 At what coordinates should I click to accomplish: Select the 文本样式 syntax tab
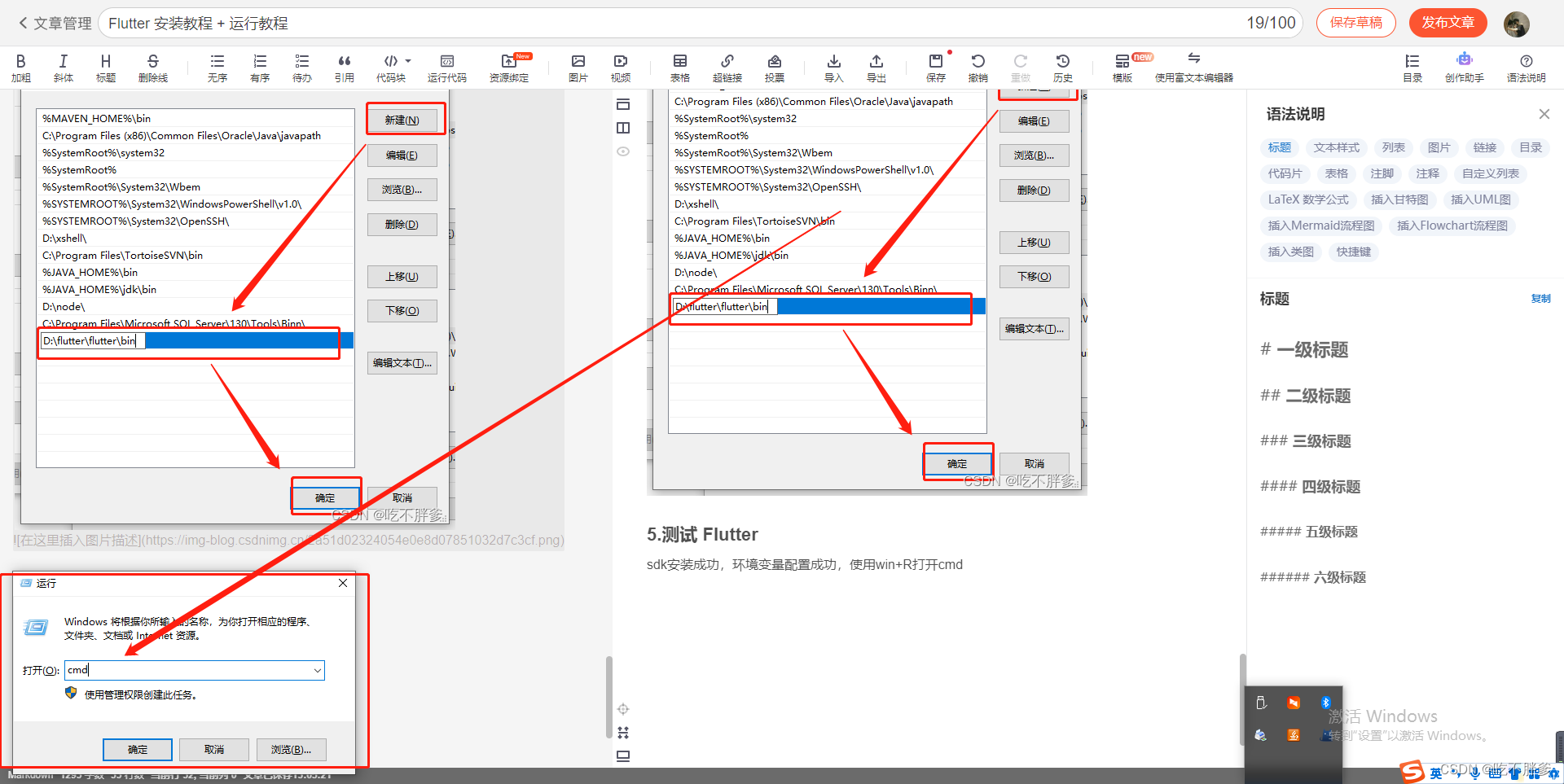[1337, 147]
